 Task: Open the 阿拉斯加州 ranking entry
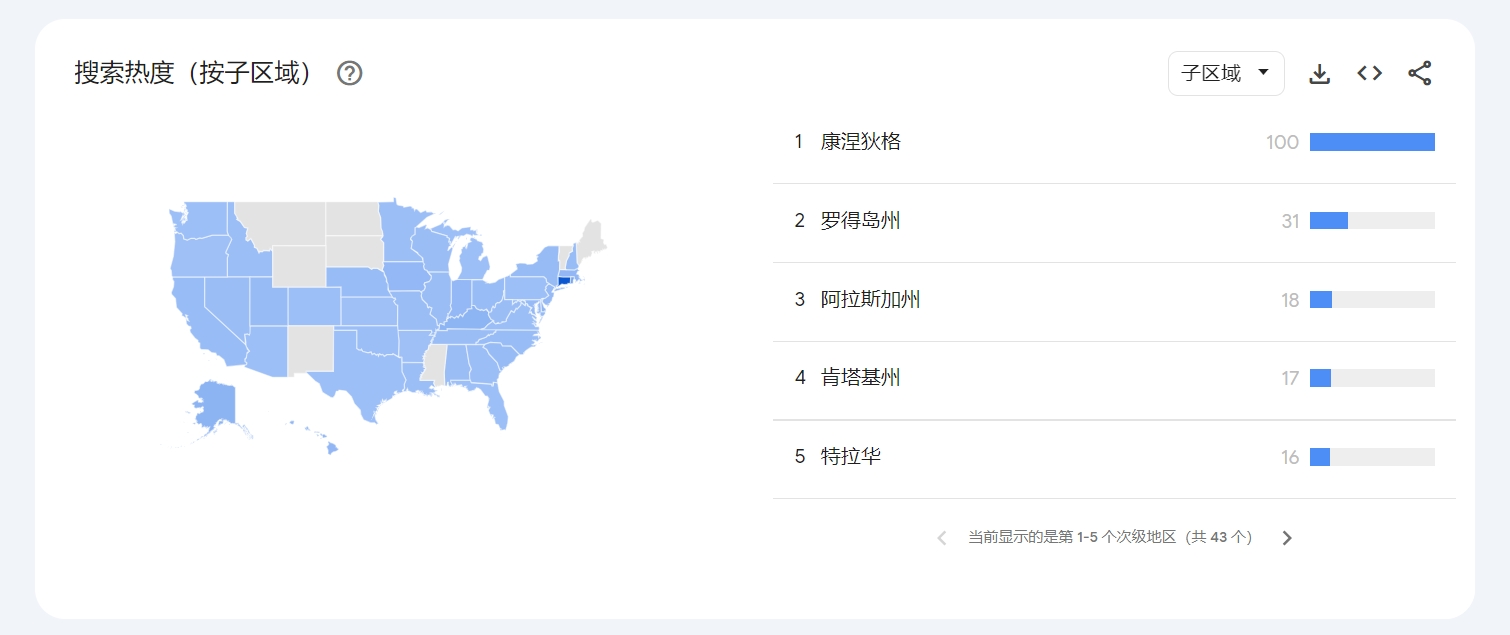[x=870, y=300]
